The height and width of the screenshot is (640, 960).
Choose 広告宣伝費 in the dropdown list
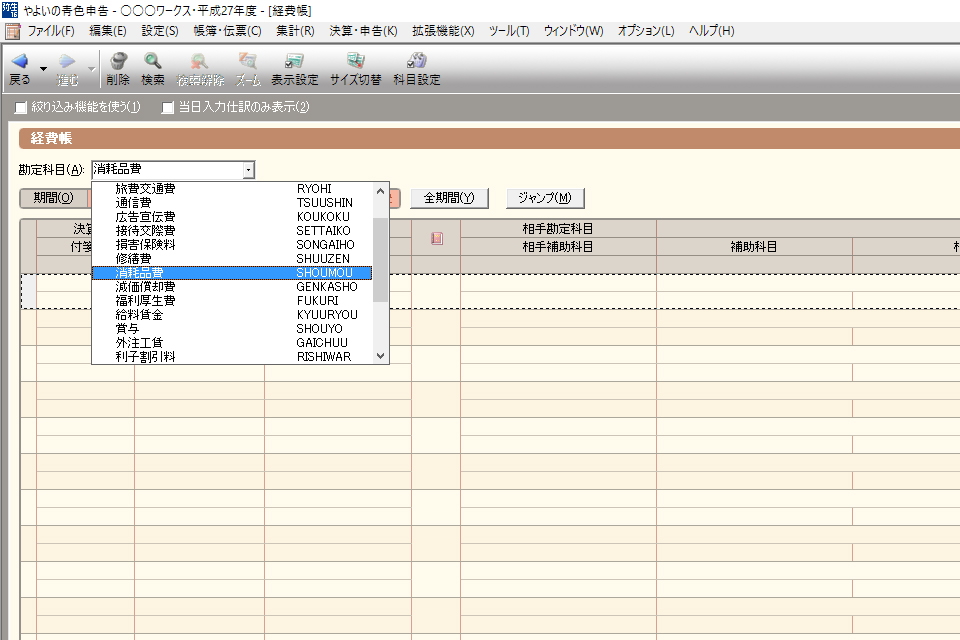click(x=232, y=217)
